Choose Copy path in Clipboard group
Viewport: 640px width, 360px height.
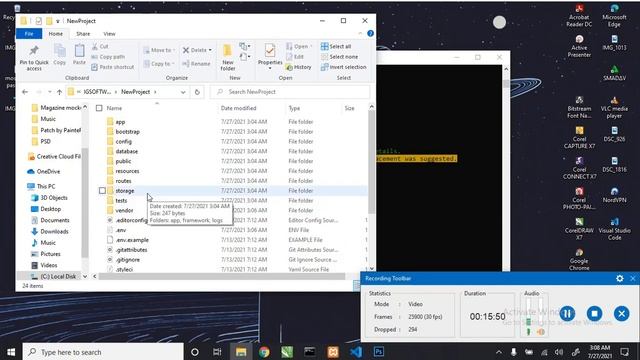point(109,57)
